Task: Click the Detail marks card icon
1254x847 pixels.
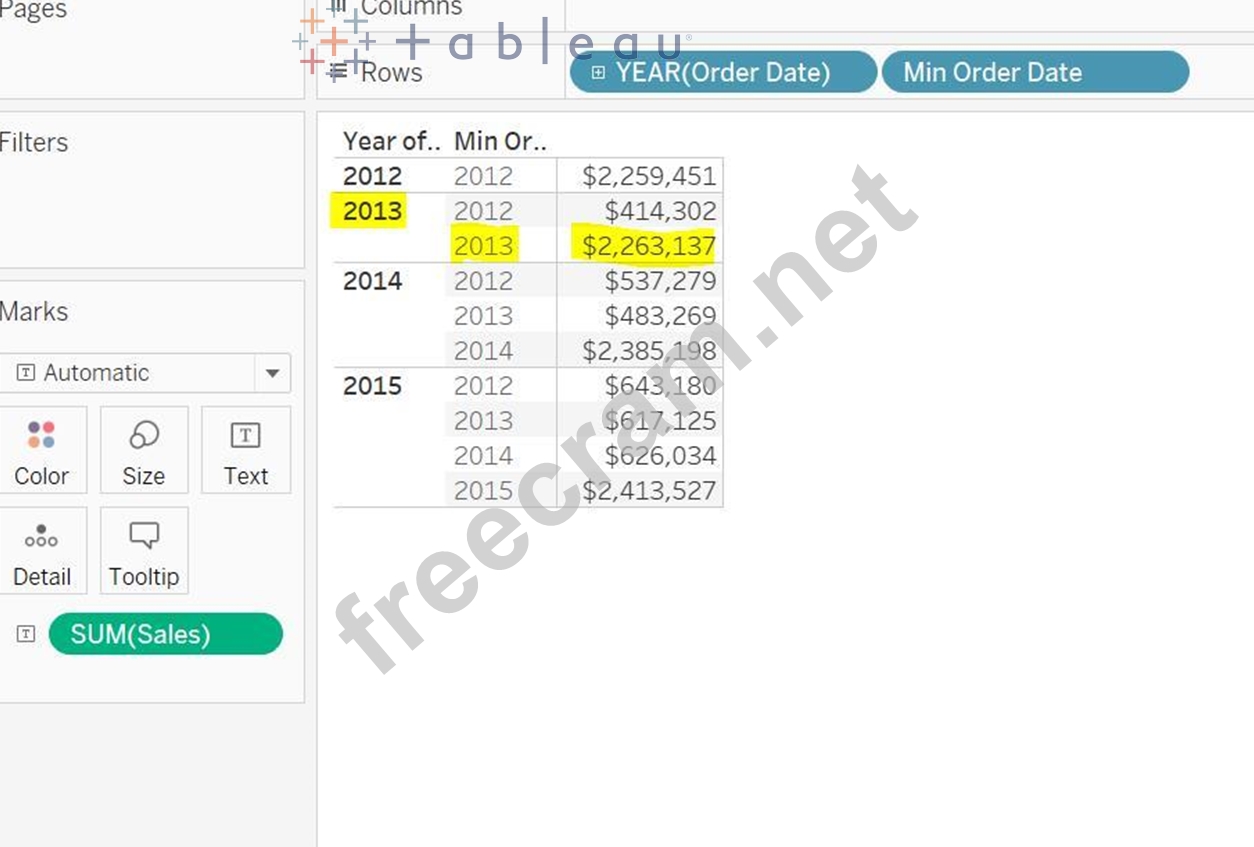Action: pyautogui.click(x=41, y=536)
